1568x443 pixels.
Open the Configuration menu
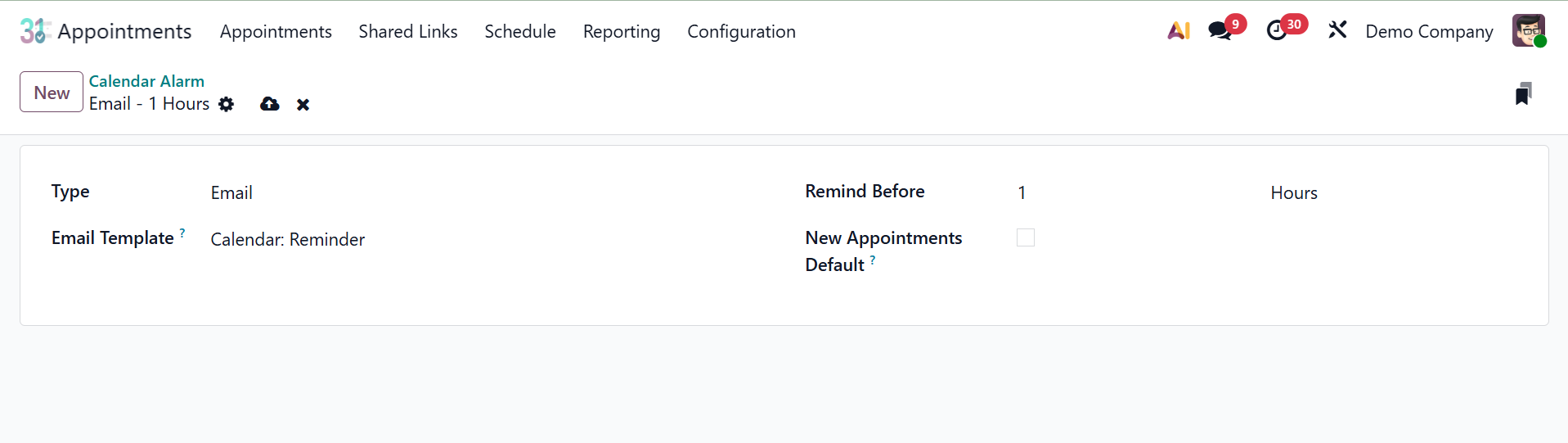click(741, 32)
